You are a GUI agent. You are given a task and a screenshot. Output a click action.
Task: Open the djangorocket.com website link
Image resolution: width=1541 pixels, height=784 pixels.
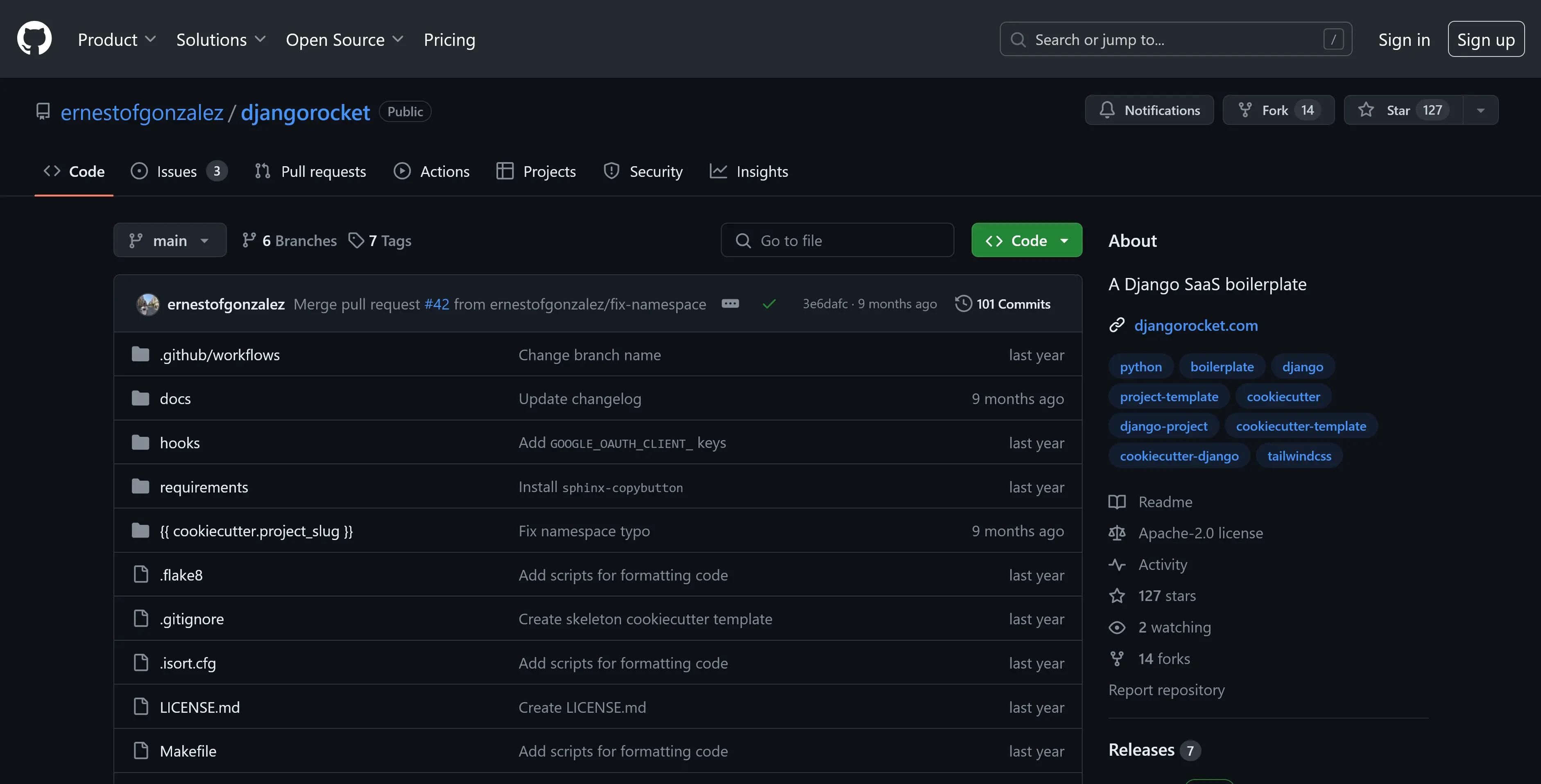1196,325
